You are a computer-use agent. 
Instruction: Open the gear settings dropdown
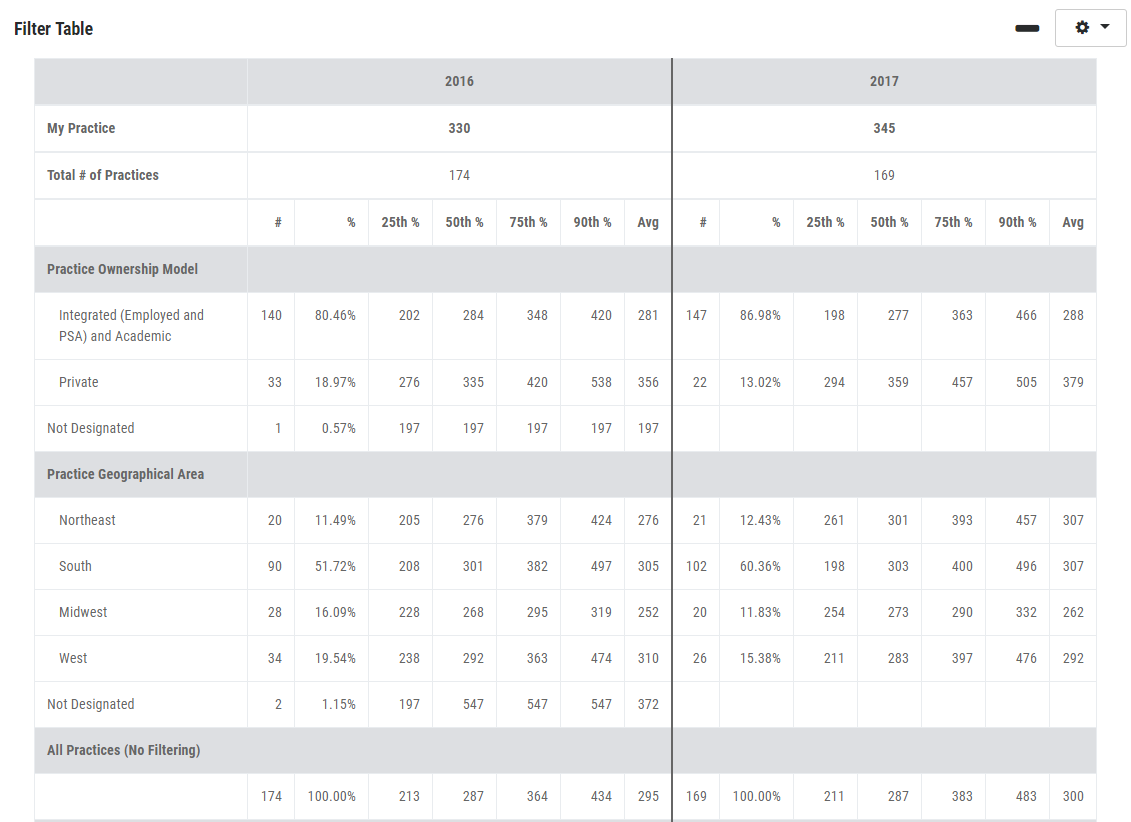pyautogui.click(x=1091, y=28)
